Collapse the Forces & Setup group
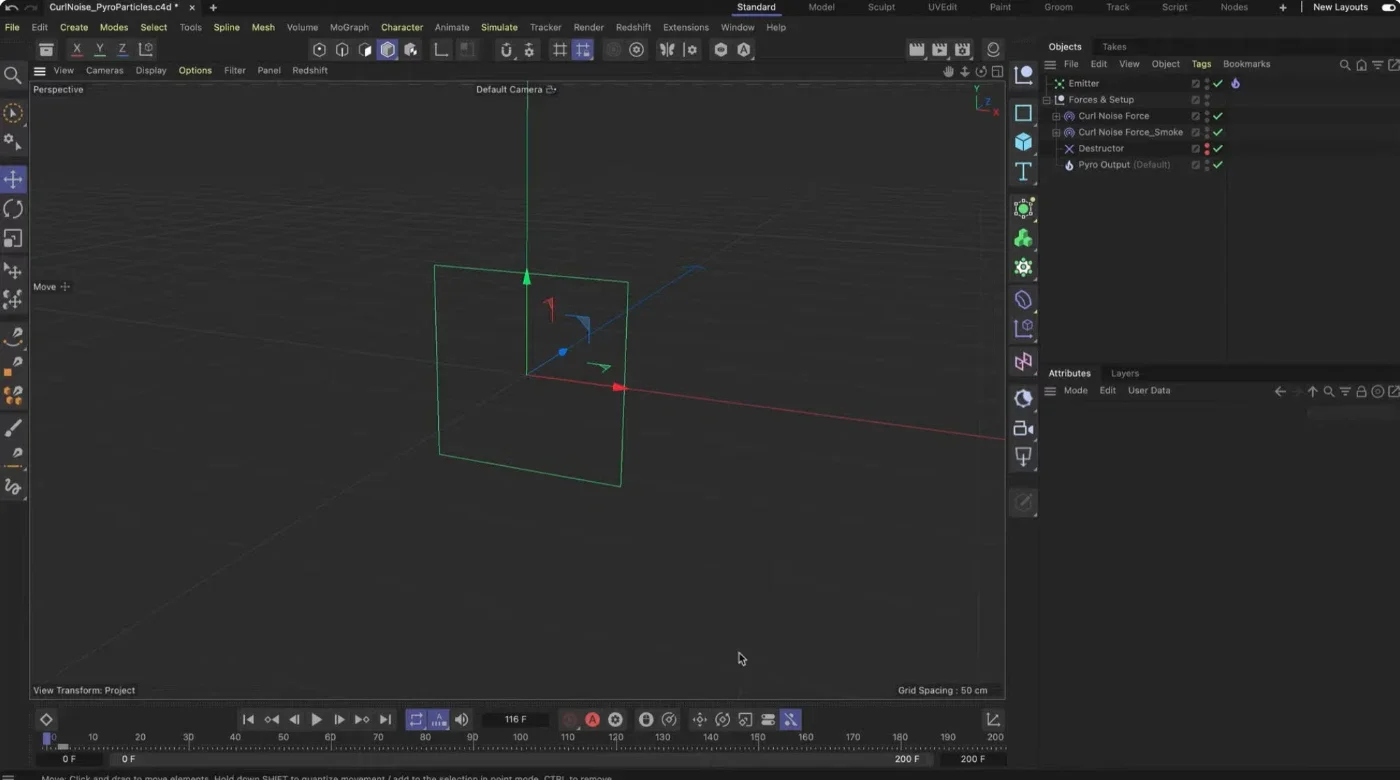The image size is (1400, 780). [x=1047, y=100]
